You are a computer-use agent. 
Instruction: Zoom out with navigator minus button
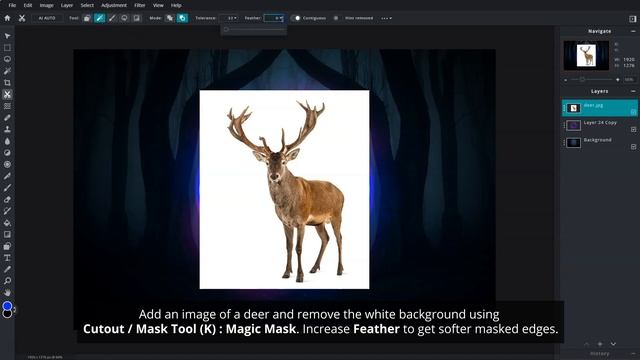[565, 80]
